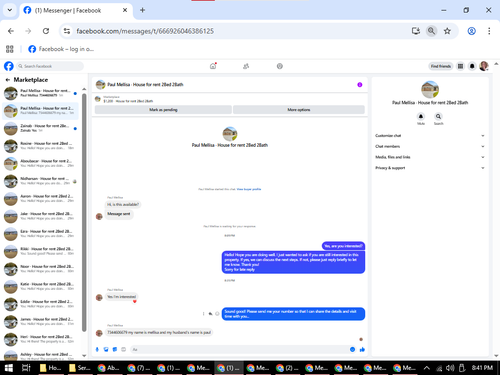The image size is (500, 375).
Task: Record a voice clip with microphone icon
Action: pyautogui.click(x=97, y=349)
